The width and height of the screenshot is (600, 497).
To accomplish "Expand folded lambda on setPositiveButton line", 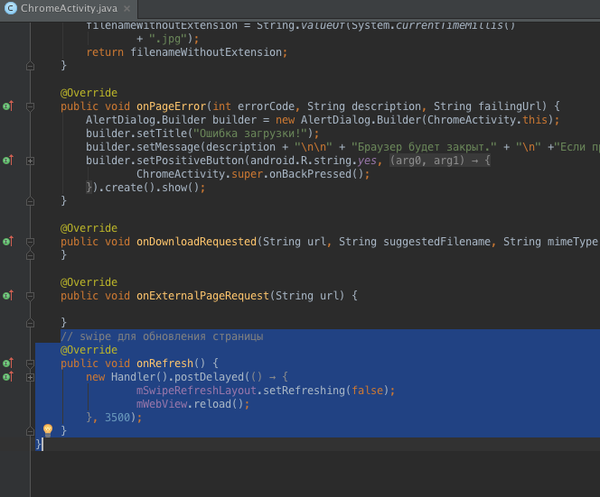I will [x=30, y=160].
